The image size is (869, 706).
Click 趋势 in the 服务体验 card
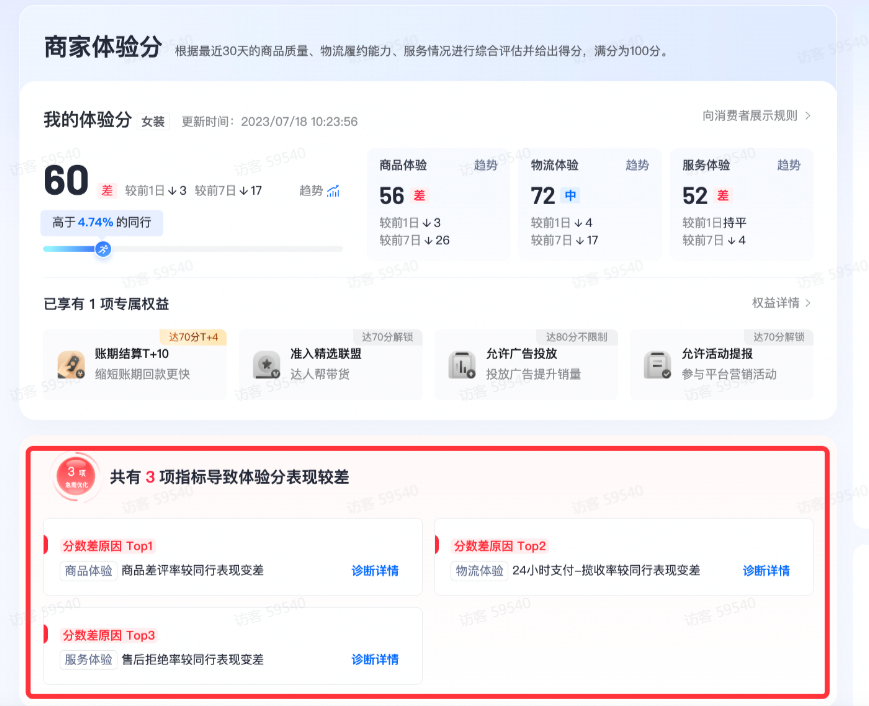click(788, 165)
